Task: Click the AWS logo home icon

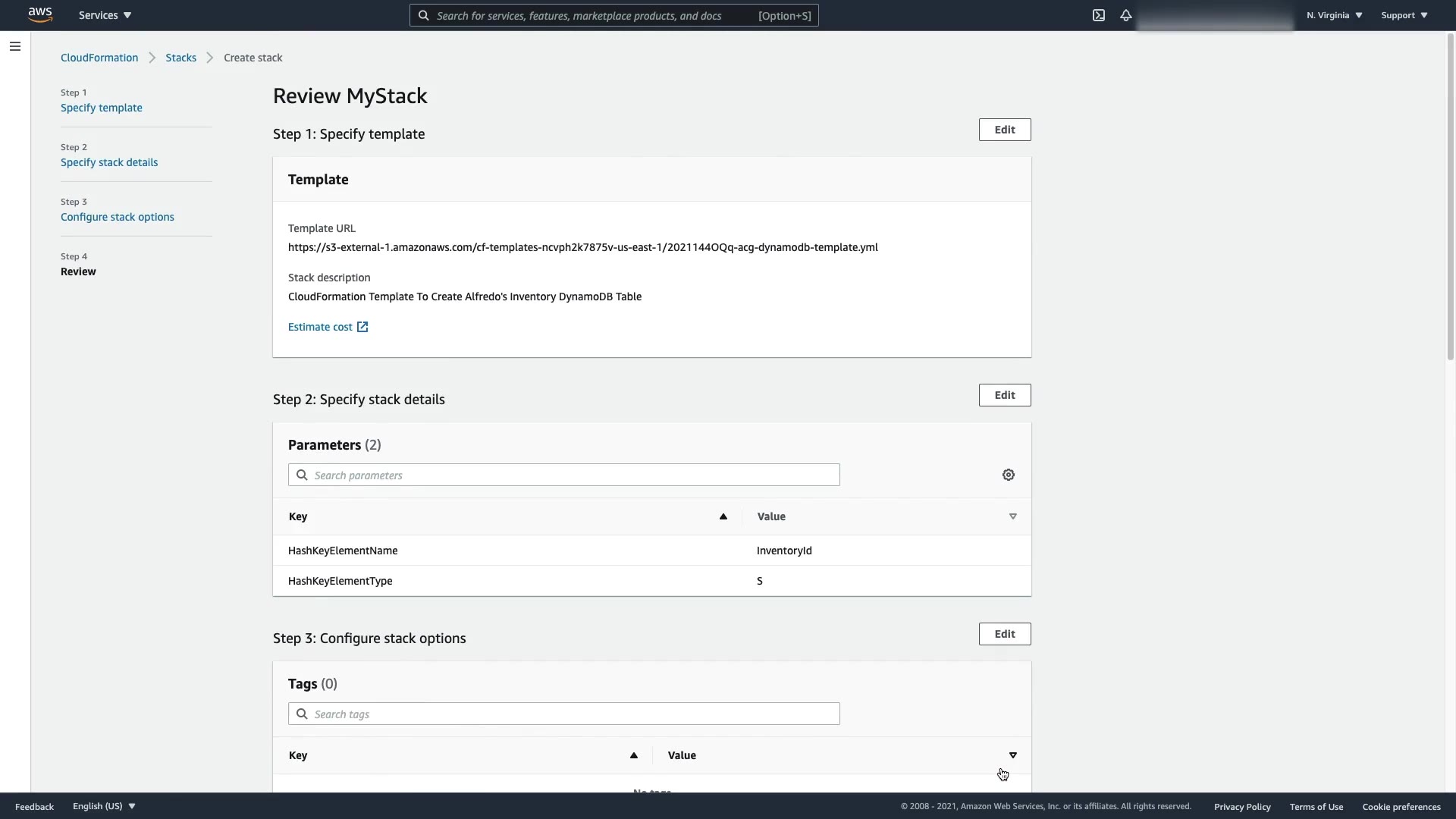Action: tap(39, 15)
